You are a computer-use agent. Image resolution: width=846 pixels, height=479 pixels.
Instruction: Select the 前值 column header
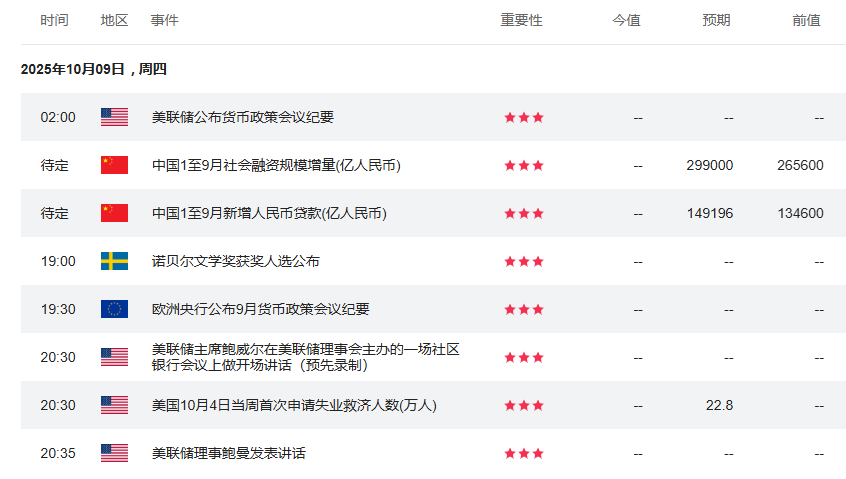click(806, 20)
